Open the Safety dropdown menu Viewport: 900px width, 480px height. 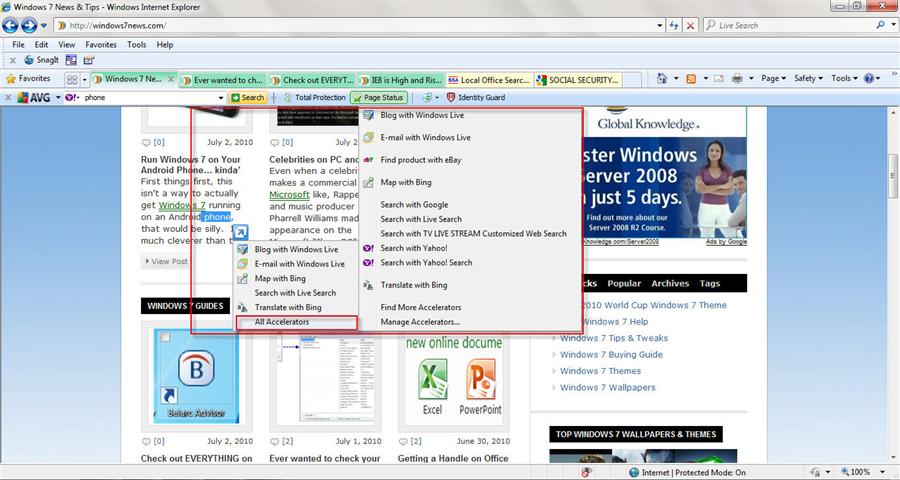point(808,79)
